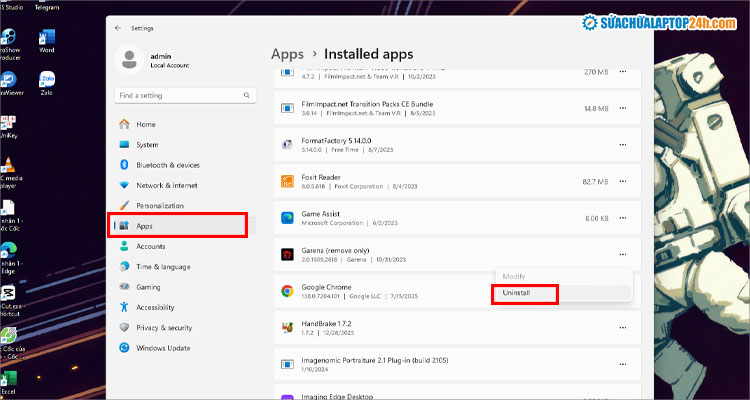Click the Apps breadcrumb link
750x400 pixels.
288,54
